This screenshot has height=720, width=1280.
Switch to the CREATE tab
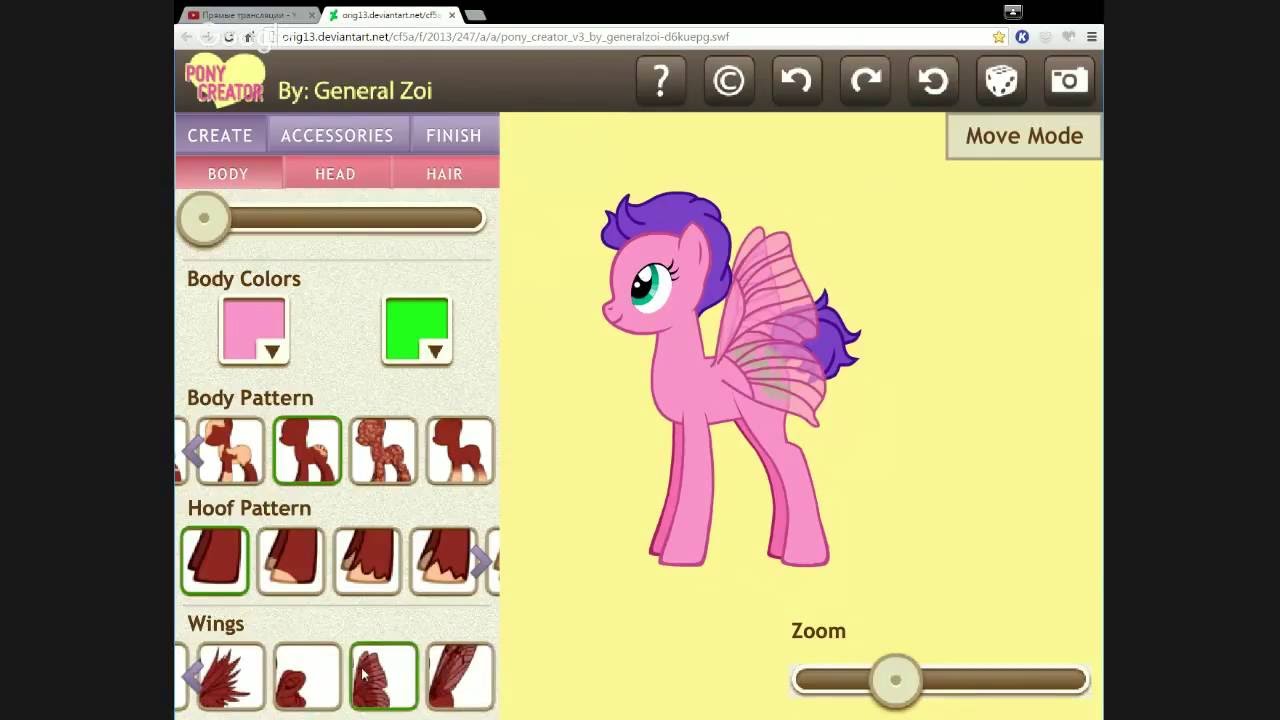(220, 135)
